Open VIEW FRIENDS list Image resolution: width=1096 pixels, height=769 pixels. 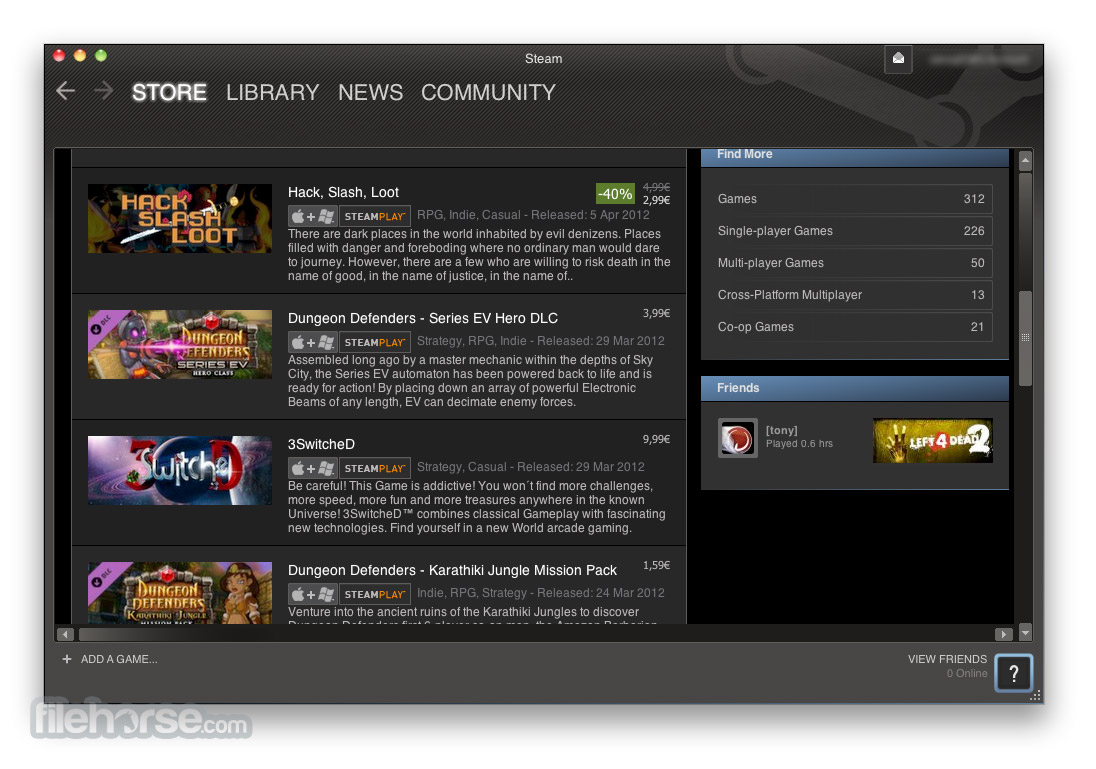[947, 659]
